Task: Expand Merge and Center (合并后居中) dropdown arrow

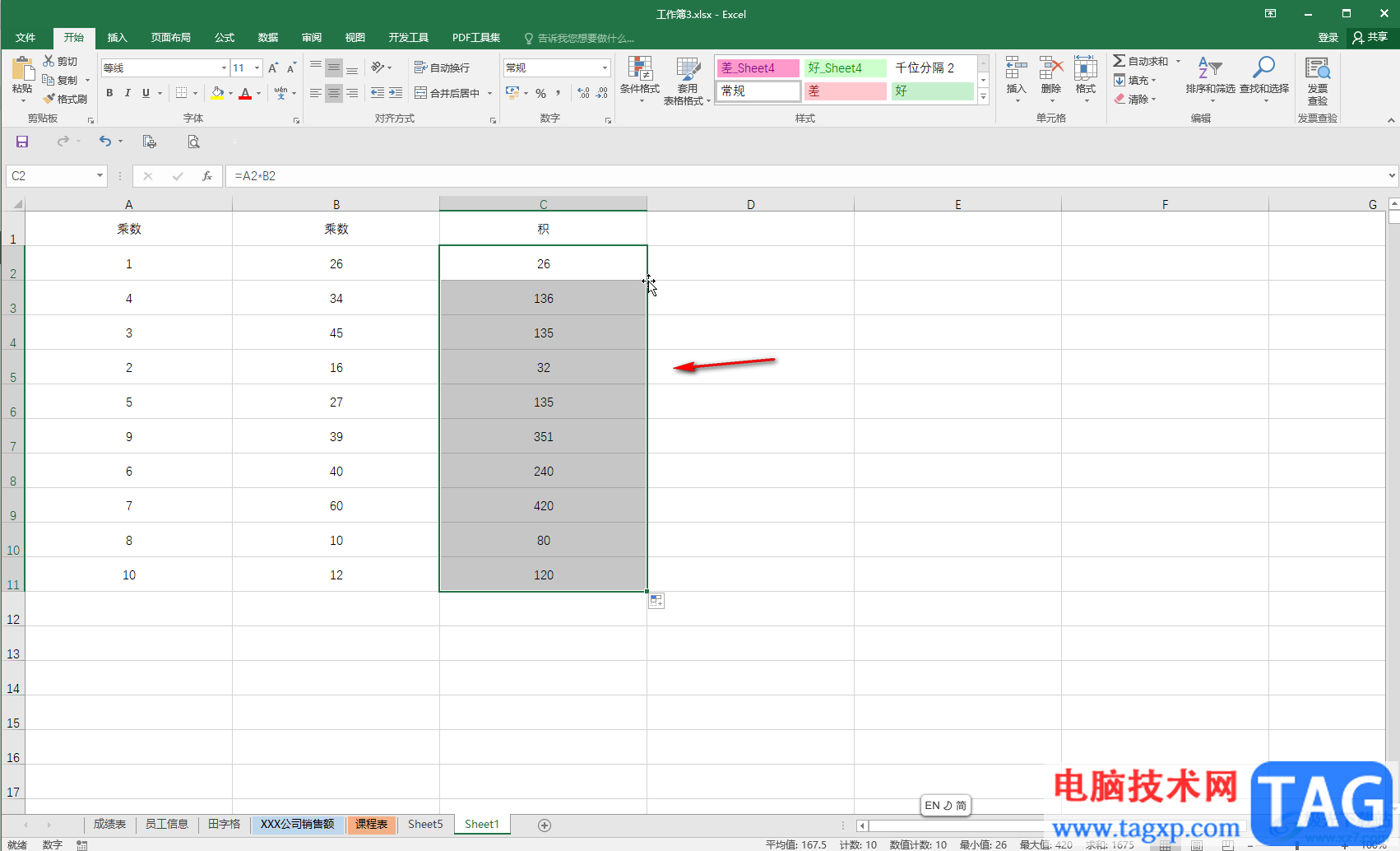Action: click(x=489, y=93)
